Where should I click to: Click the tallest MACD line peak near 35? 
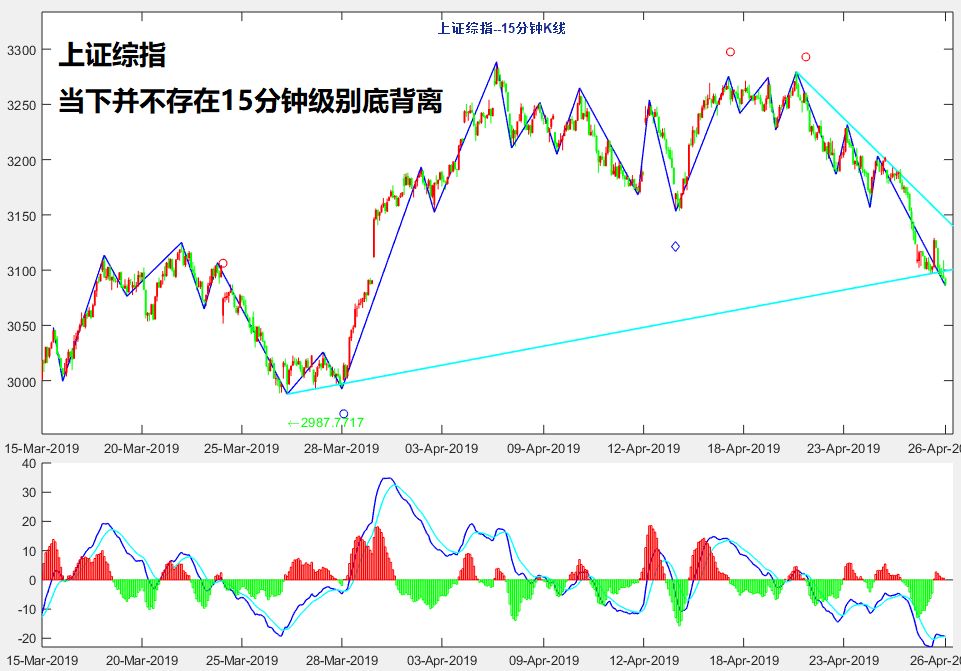point(387,479)
